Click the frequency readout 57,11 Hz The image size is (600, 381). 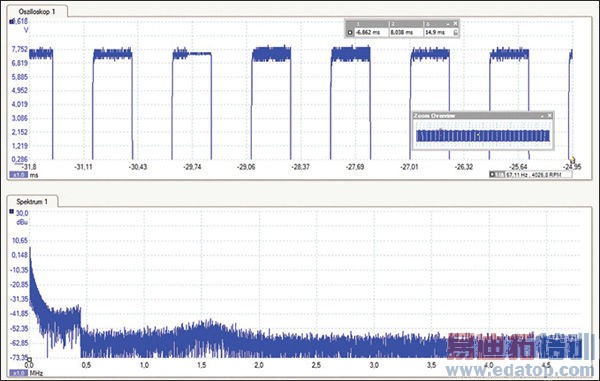533,174
